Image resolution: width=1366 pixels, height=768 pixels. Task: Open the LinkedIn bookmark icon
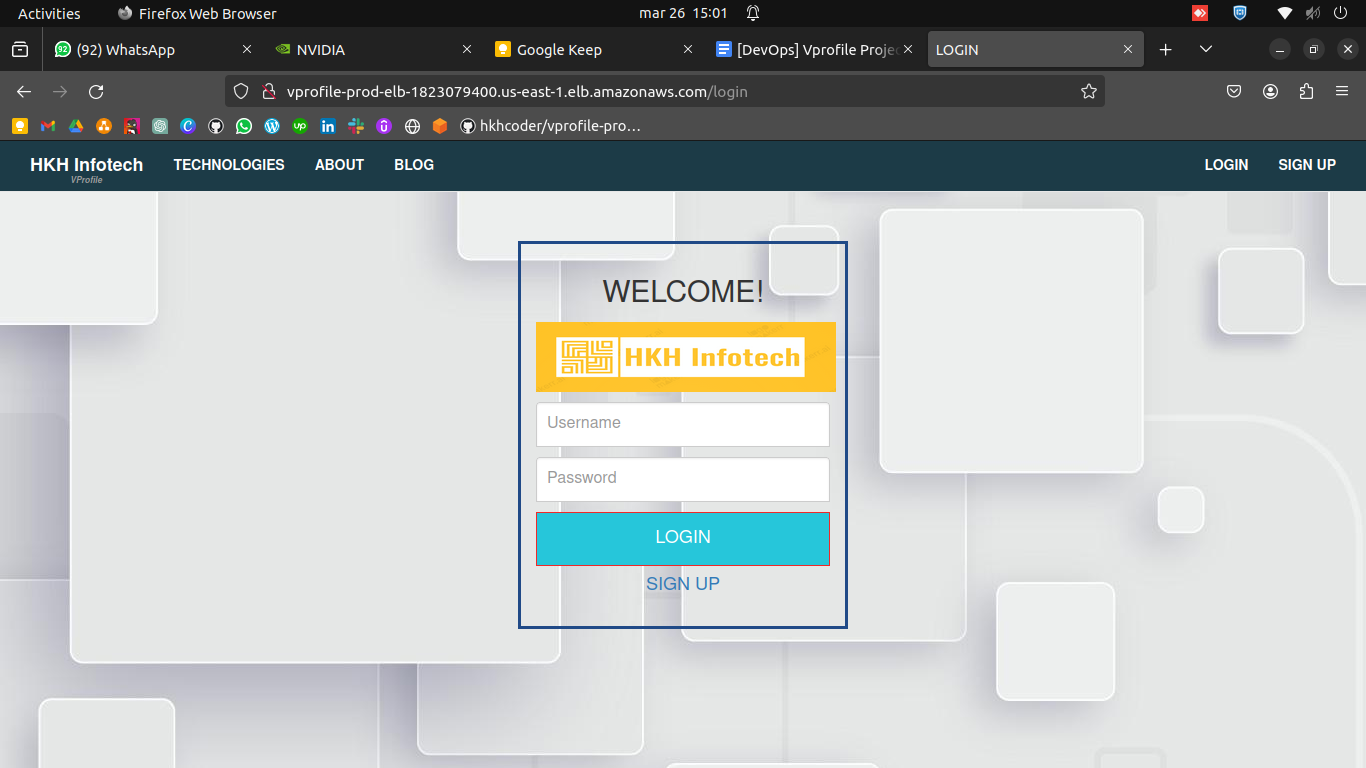pos(327,126)
